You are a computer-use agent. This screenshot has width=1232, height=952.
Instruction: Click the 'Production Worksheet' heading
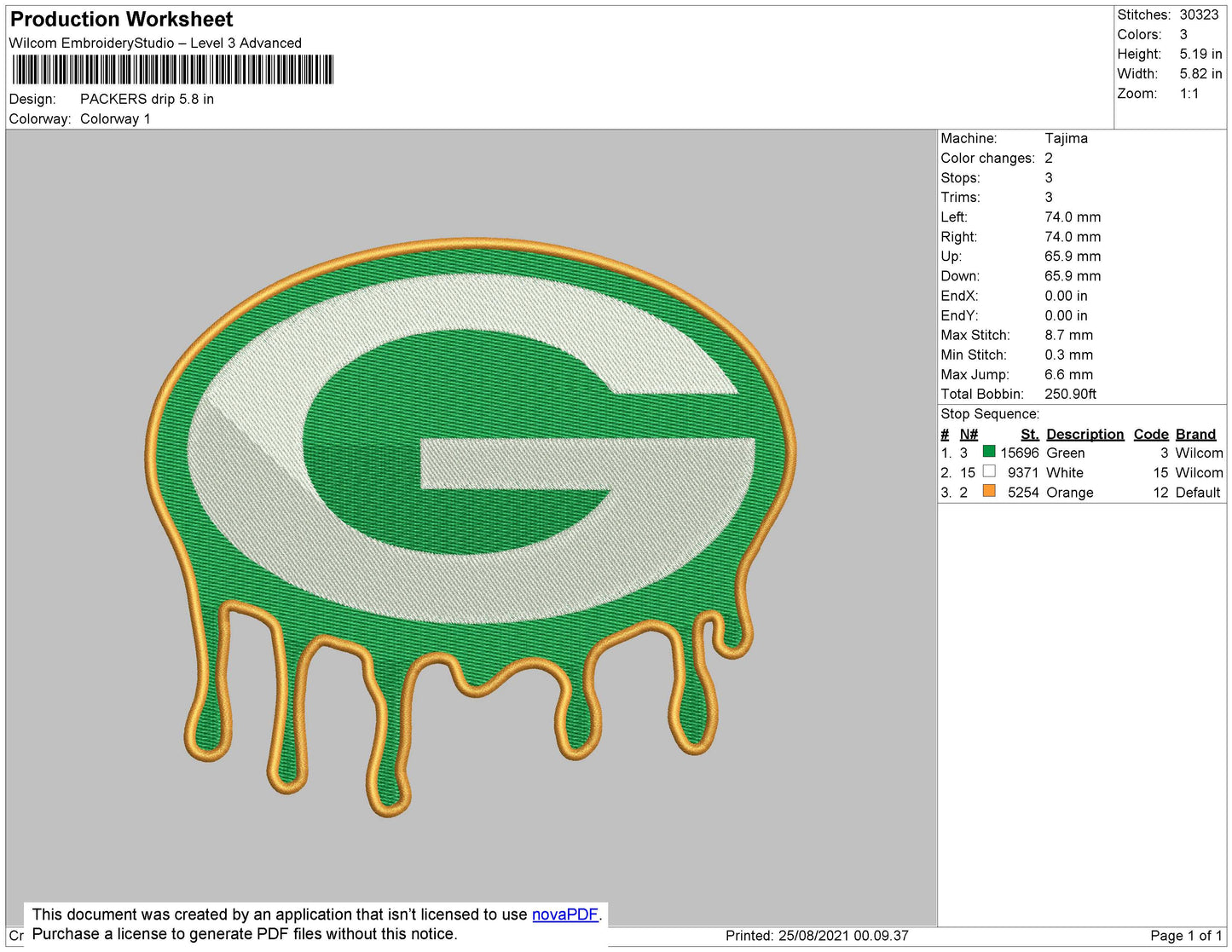point(121,20)
